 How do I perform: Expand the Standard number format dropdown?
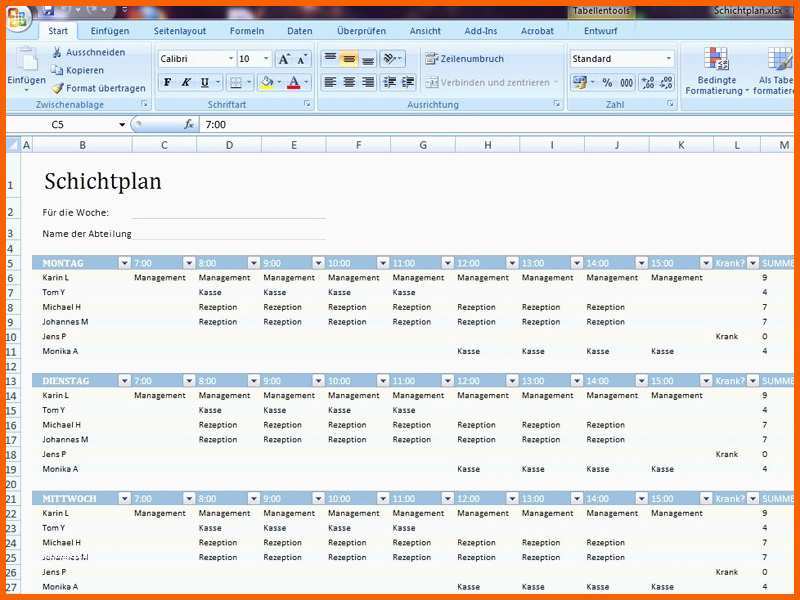[x=669, y=59]
